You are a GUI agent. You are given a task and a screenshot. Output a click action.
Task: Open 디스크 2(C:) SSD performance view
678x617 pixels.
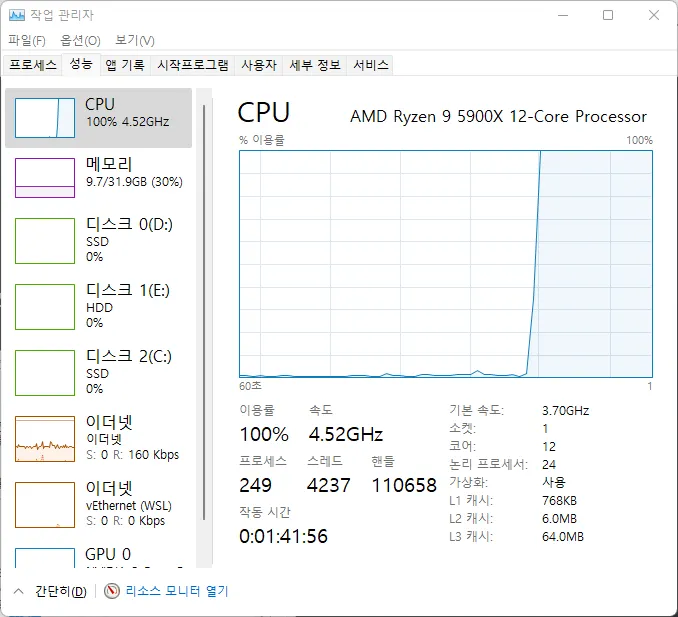click(100, 371)
